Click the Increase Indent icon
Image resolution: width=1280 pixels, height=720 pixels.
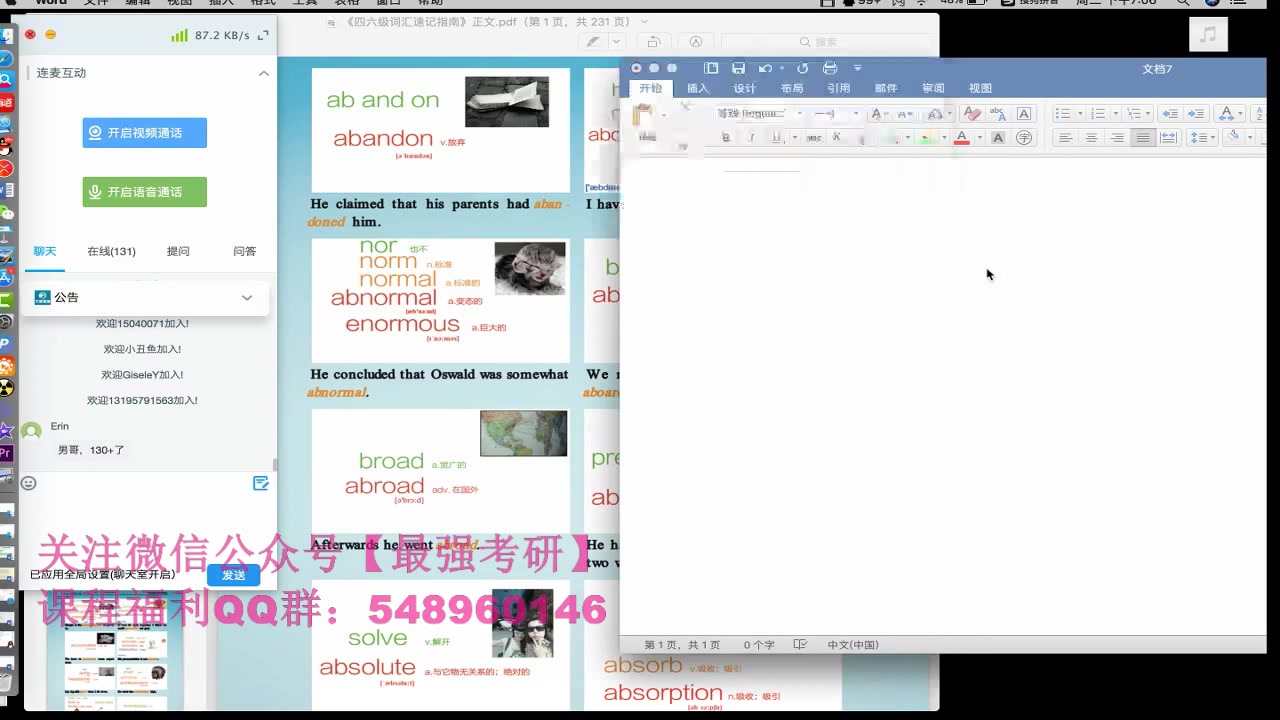pyautogui.click(x=1195, y=114)
